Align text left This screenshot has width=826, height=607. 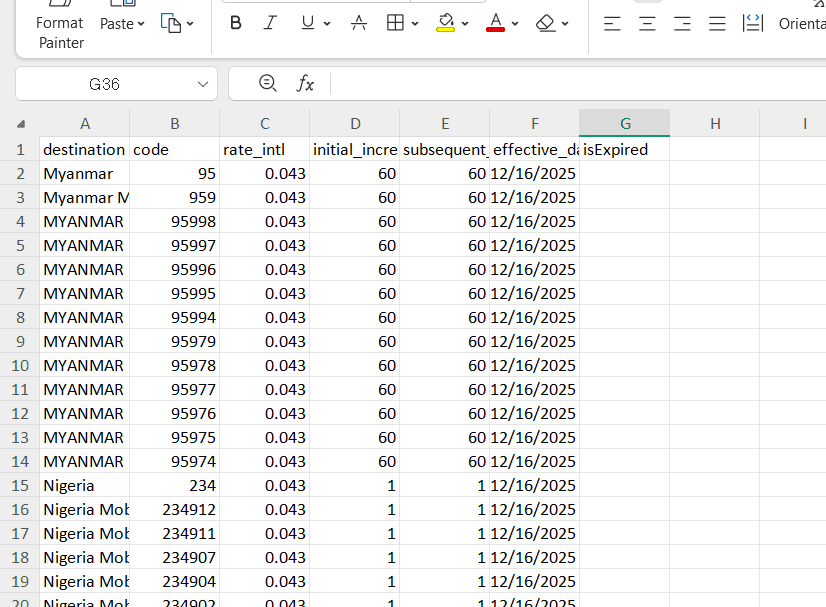click(612, 24)
